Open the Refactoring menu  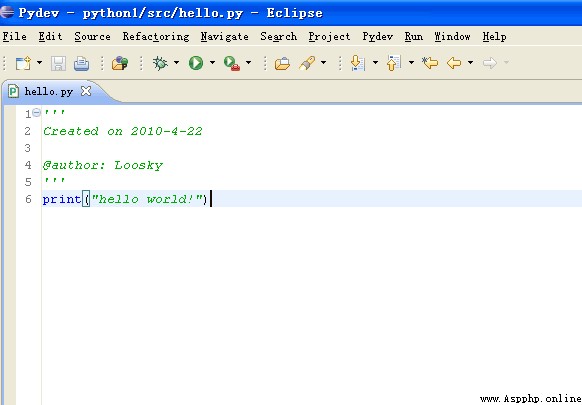click(156, 37)
